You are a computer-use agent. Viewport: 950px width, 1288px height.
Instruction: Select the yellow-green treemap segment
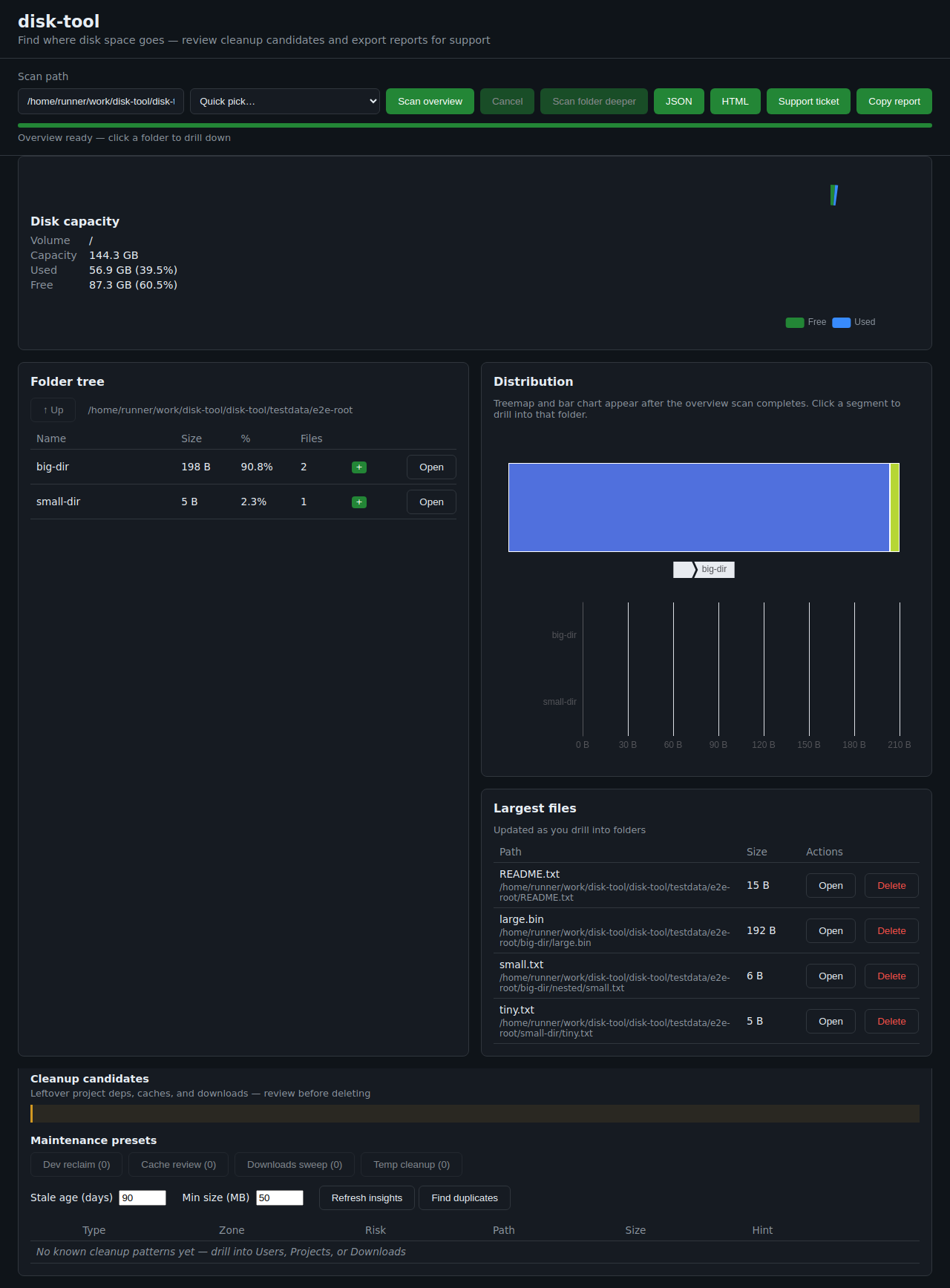(895, 507)
